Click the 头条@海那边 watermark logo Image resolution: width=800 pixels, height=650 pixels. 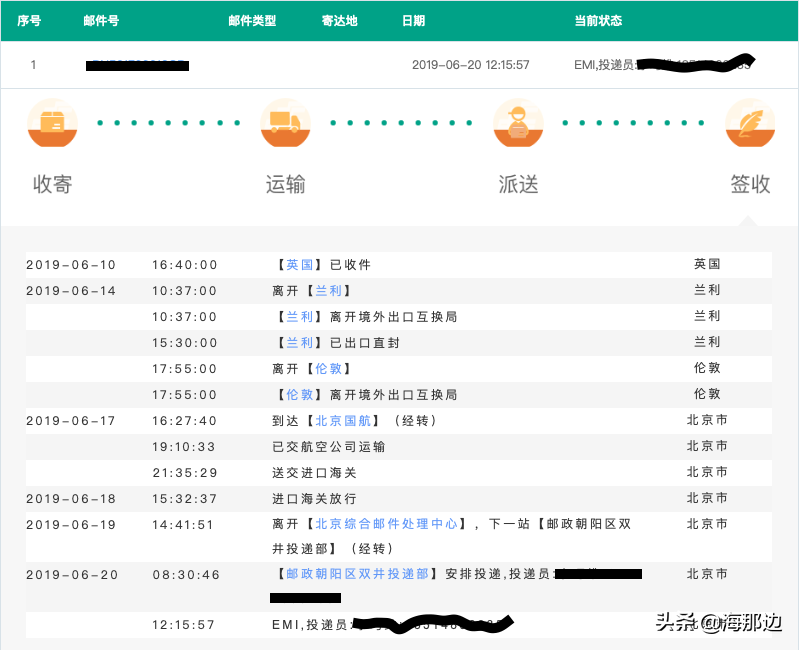coord(720,625)
